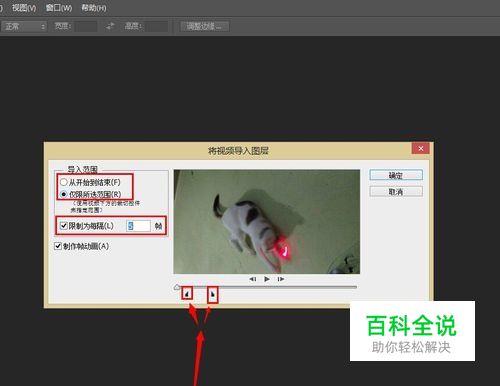
Task: Open the 窗口(W) menu
Action: 59,8
